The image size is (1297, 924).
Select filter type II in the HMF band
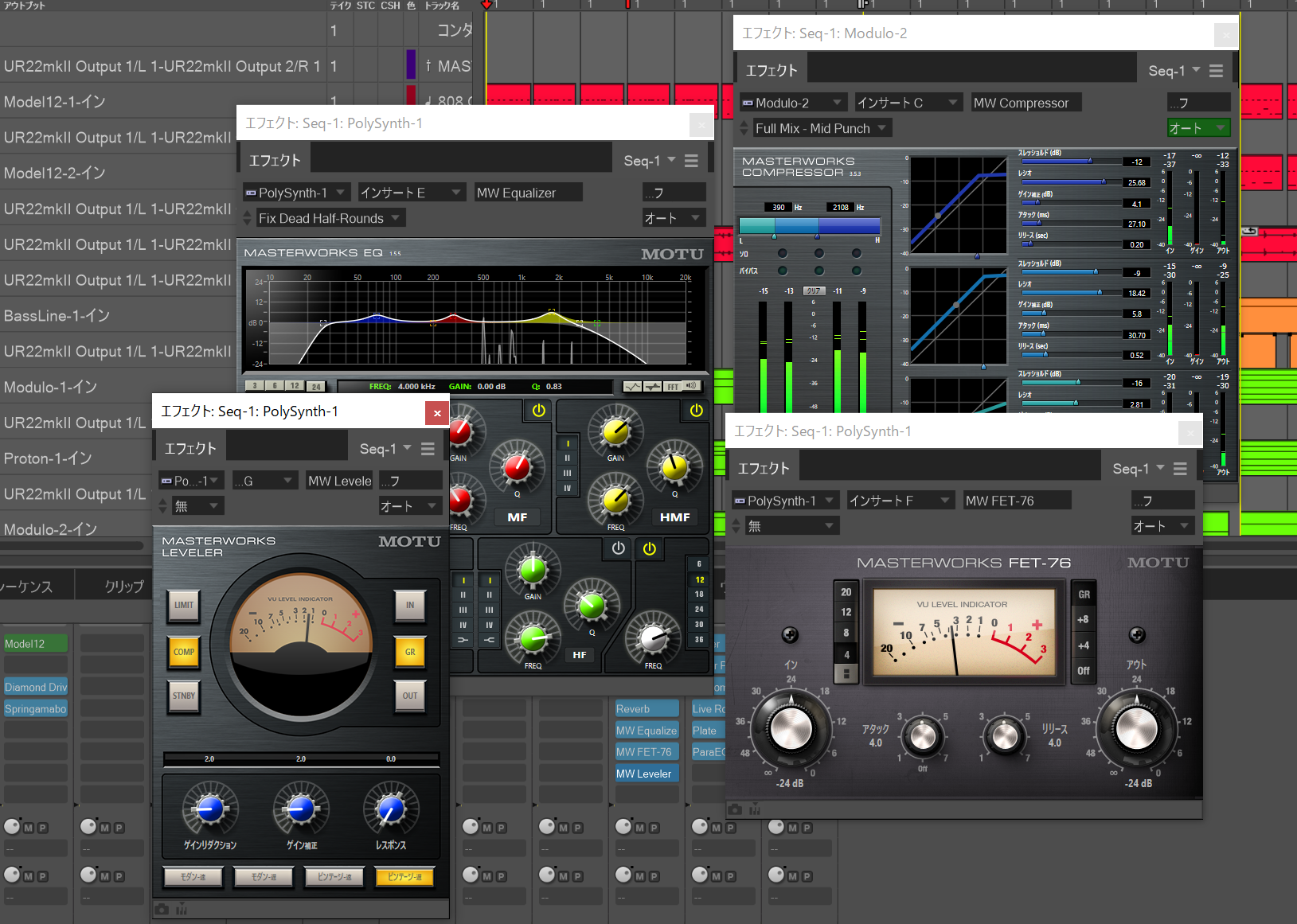point(567,458)
